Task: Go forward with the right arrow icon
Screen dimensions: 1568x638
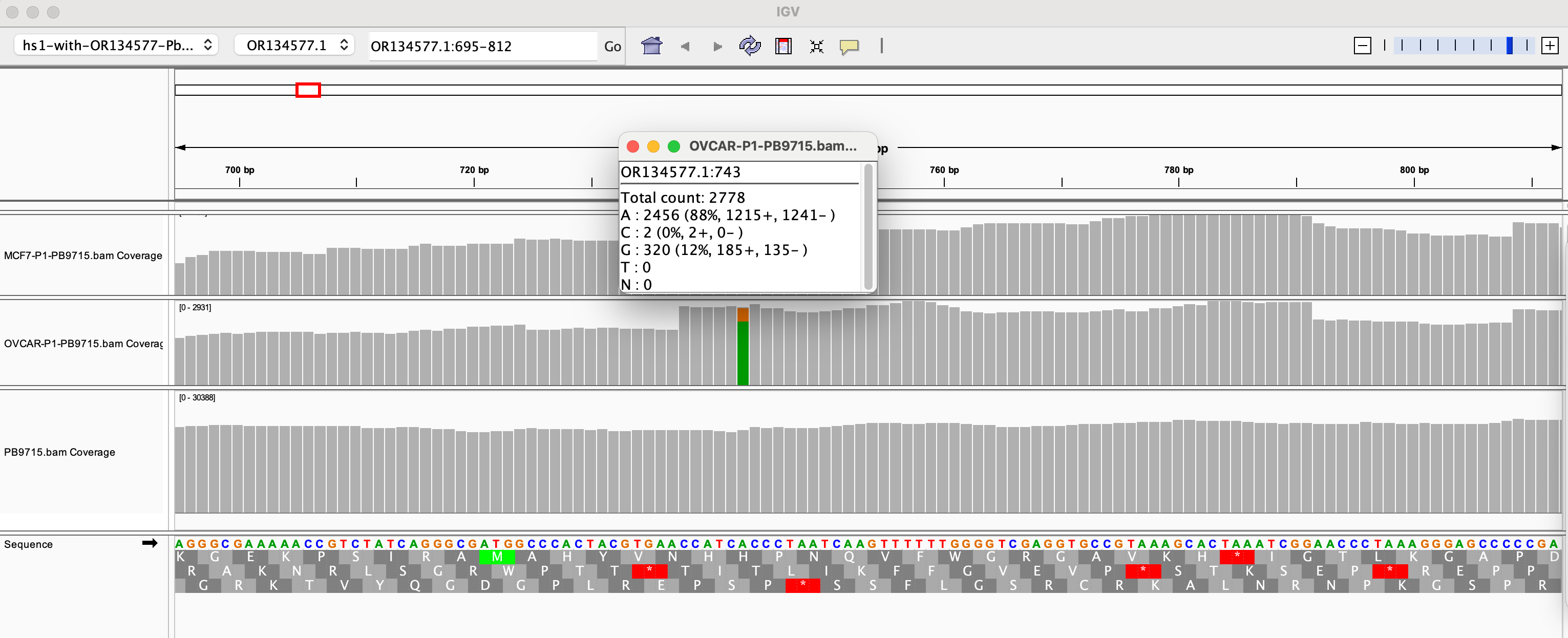Action: [x=717, y=46]
